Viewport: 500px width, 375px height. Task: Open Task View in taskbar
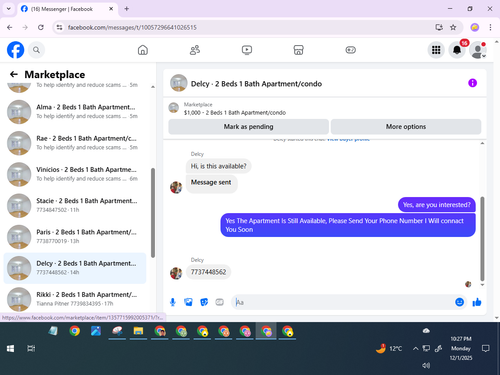click(x=31, y=349)
